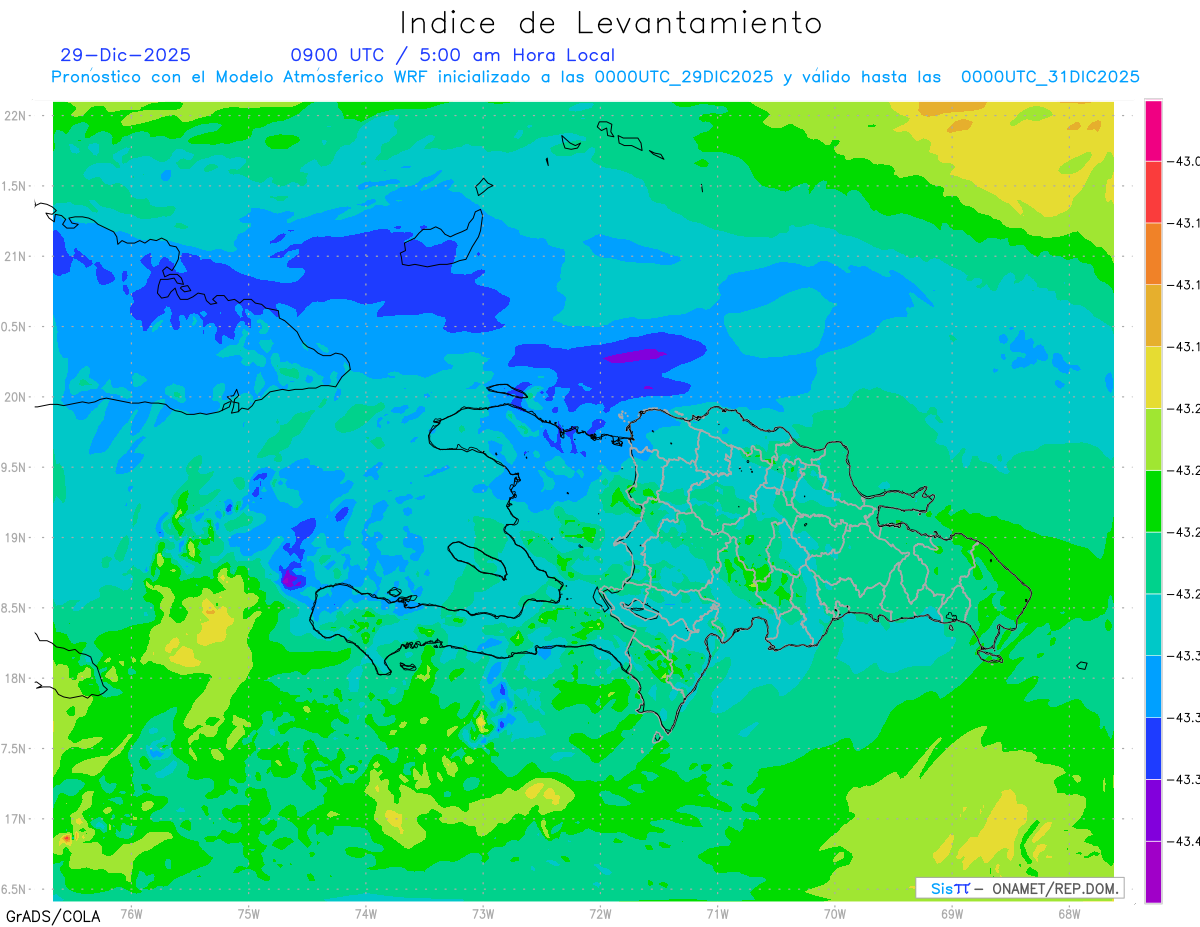Click the '18N' latitude axis label
Image resolution: width=1200 pixels, height=927 pixels.
[x=17, y=678]
